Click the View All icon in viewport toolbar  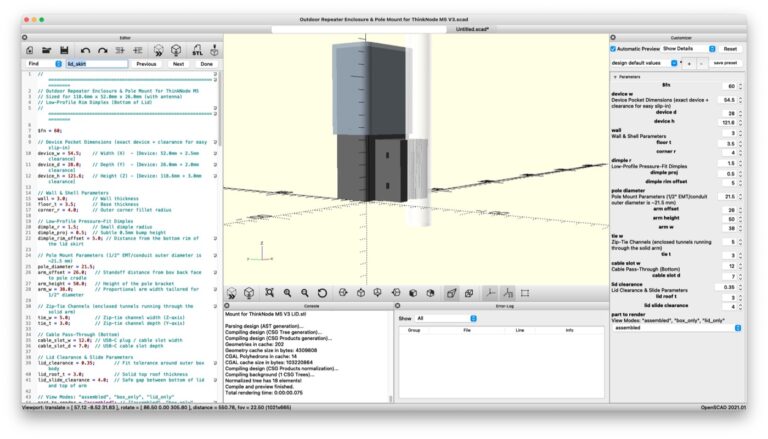tap(269, 293)
